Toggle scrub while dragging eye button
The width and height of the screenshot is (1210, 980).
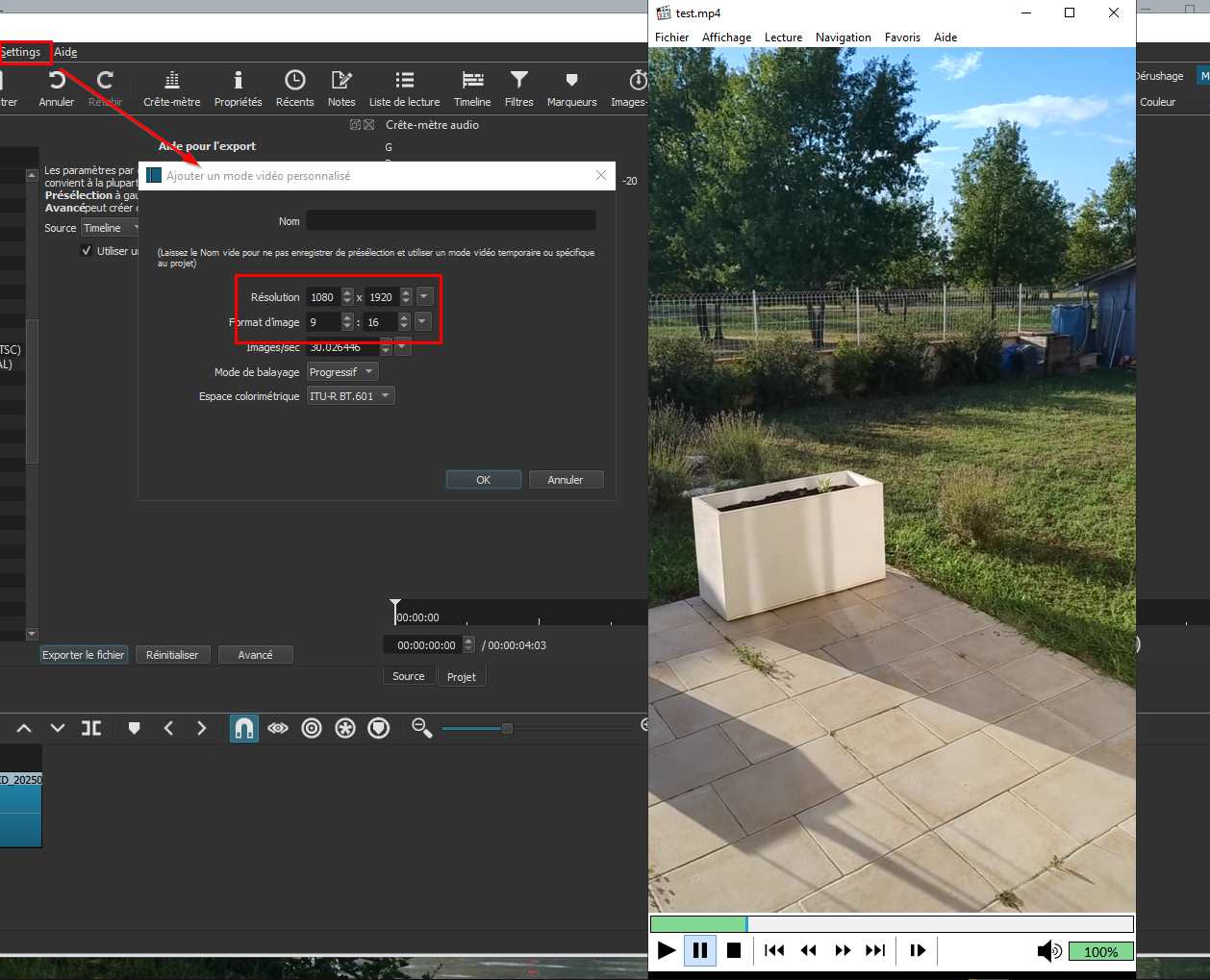tap(278, 728)
